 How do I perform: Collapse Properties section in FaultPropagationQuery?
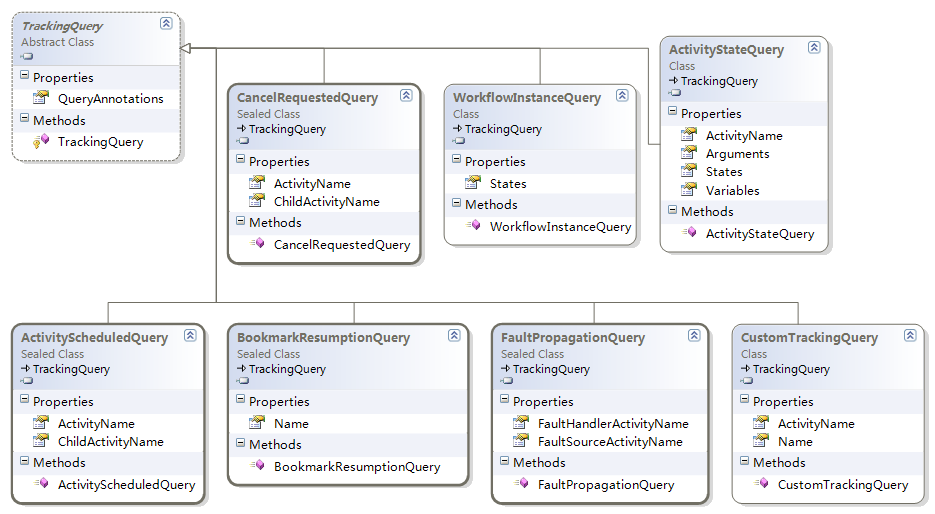pos(504,399)
